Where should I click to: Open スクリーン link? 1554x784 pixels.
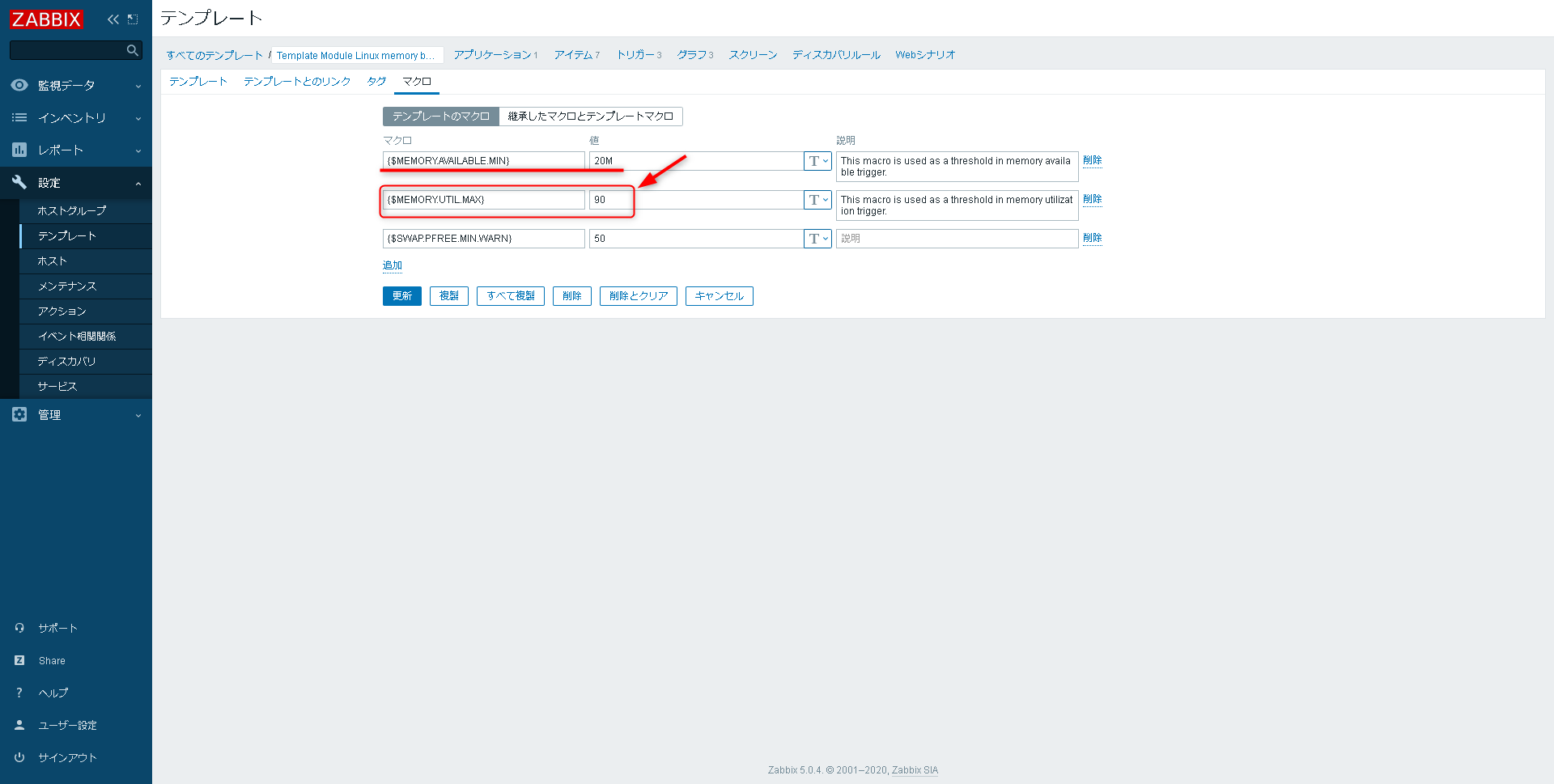coord(753,55)
